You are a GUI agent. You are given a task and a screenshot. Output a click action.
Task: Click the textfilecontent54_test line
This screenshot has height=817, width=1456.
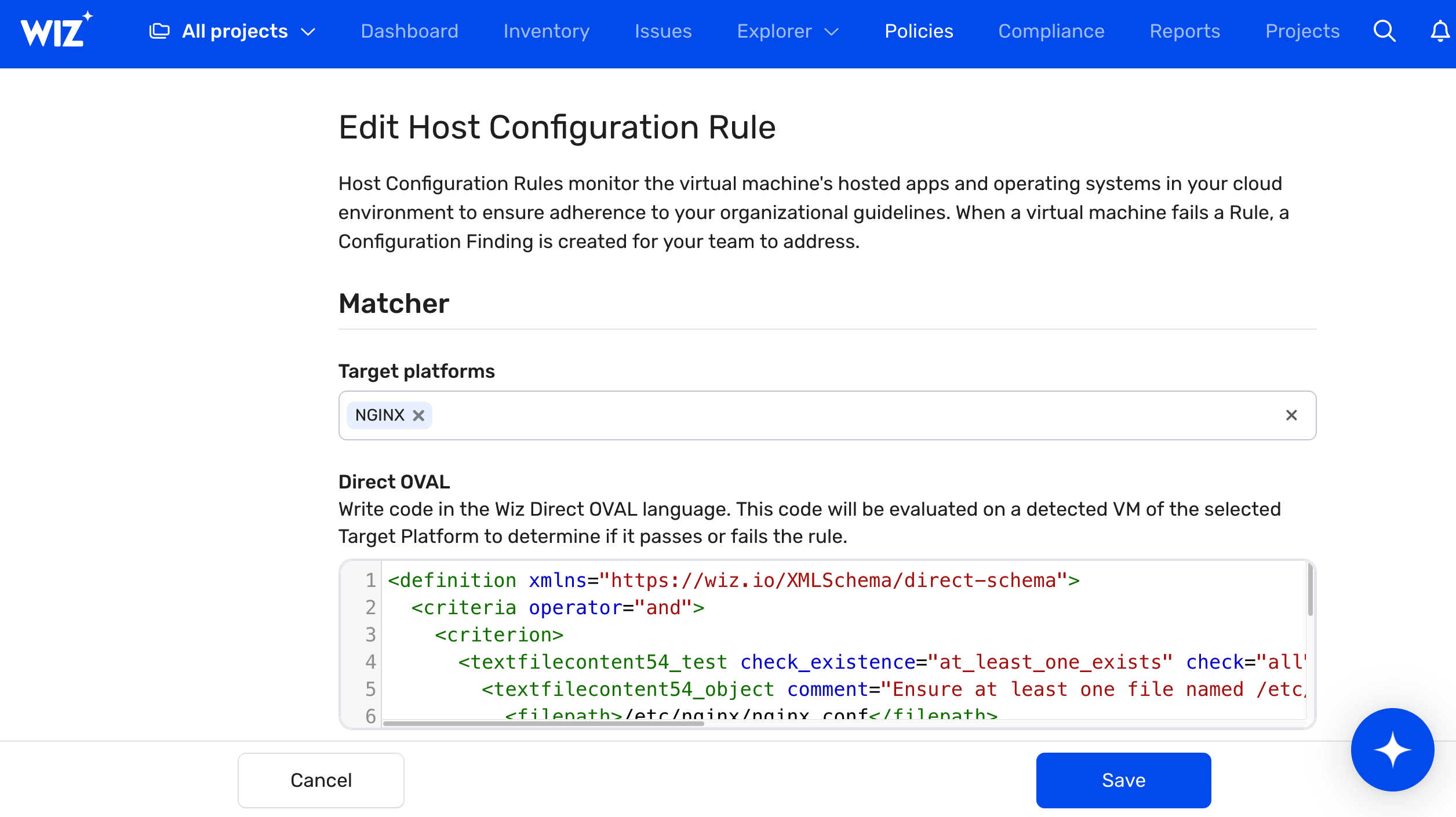(881, 662)
